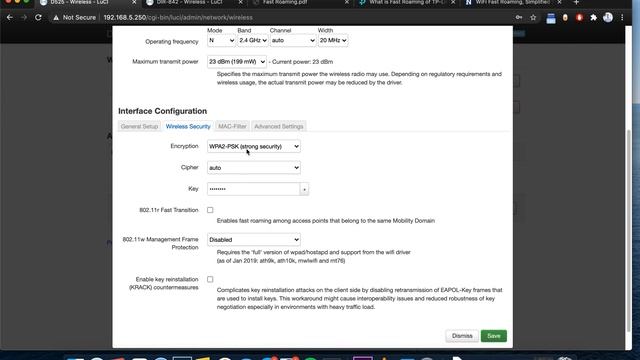Click the red extension icon
Viewport: 640px width, 360px height.
click(579, 18)
